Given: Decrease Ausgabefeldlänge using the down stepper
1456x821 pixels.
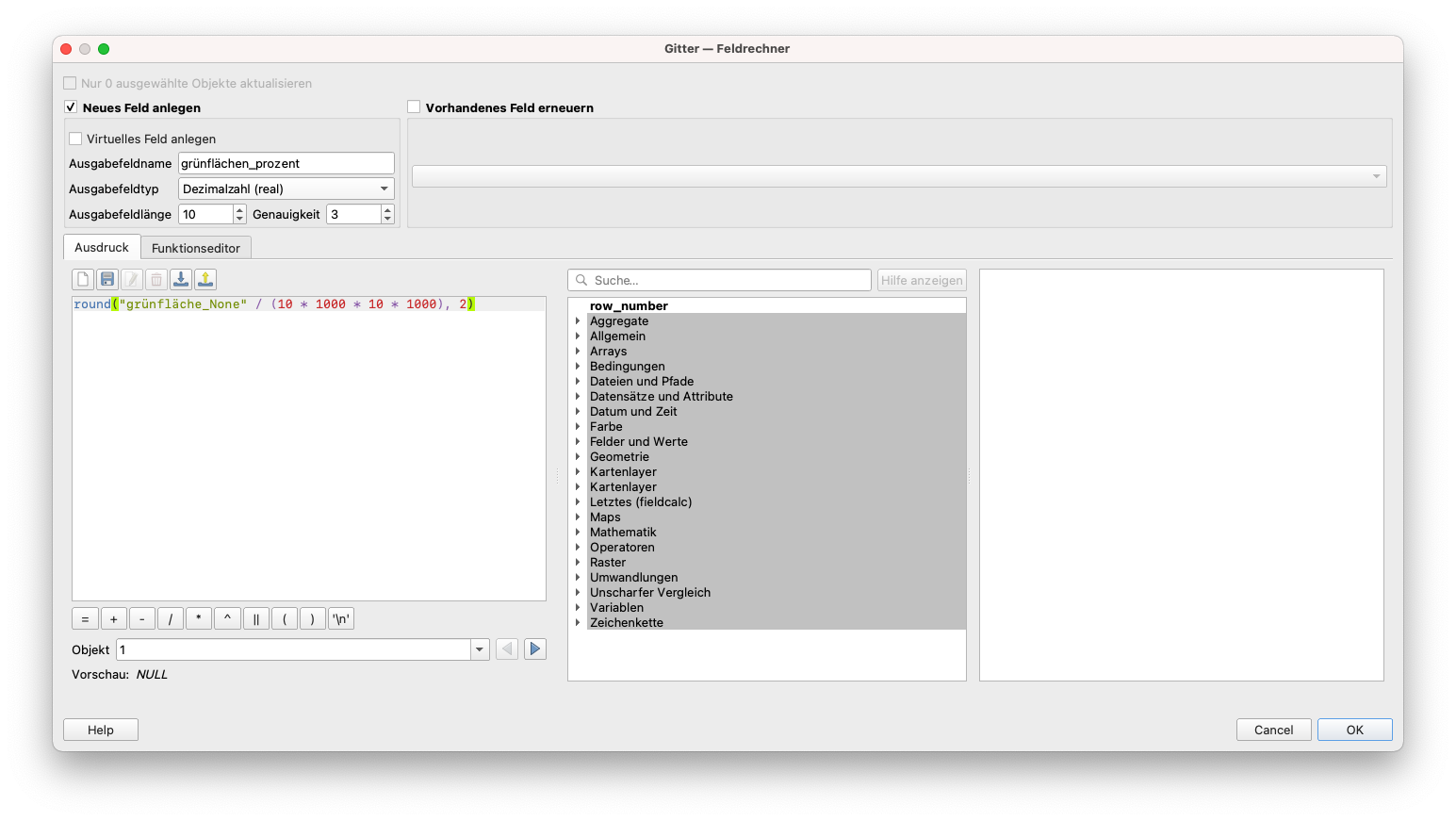Looking at the screenshot, I should pos(239,219).
